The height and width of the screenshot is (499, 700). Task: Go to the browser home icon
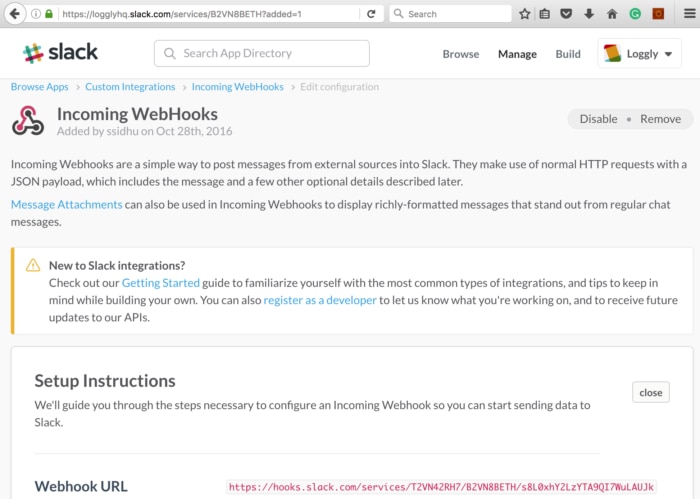coord(612,14)
